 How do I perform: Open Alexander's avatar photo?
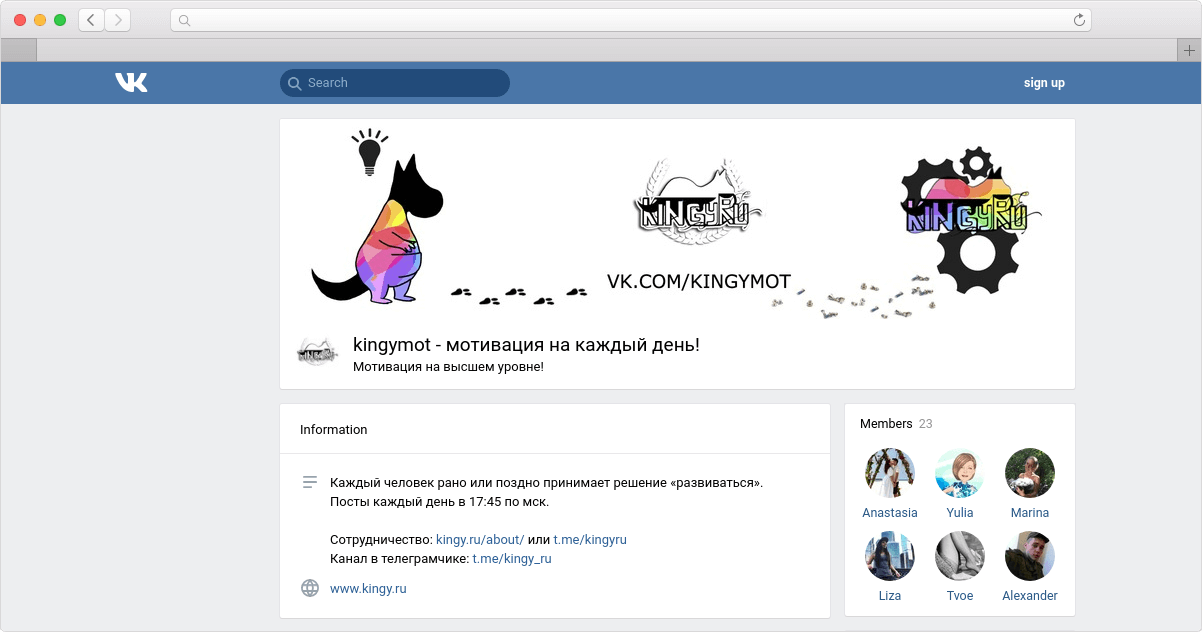pyautogui.click(x=1030, y=556)
